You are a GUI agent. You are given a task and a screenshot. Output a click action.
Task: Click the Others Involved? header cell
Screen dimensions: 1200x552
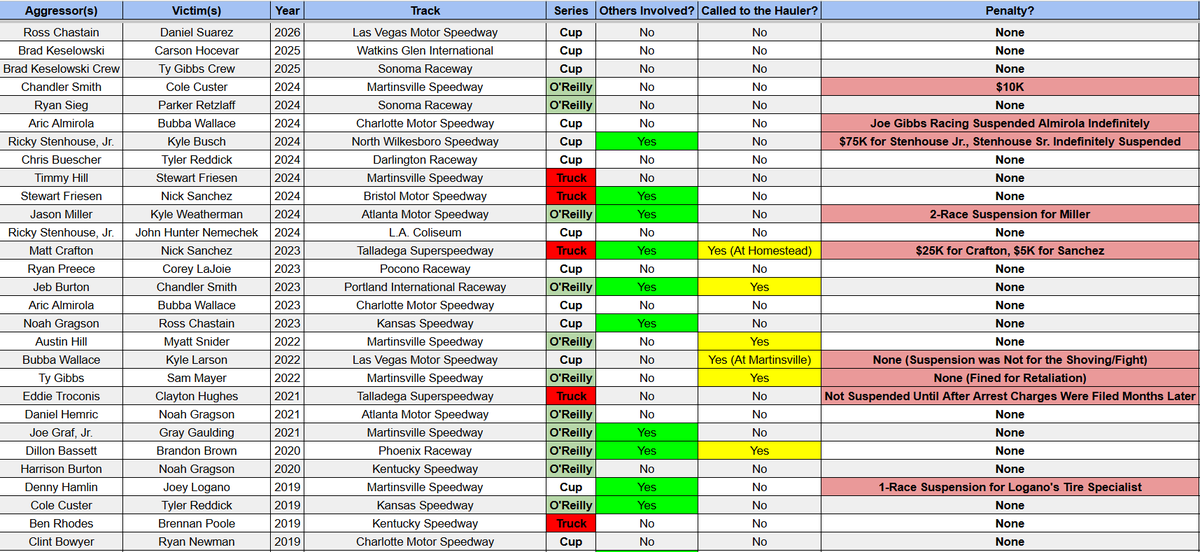coord(646,11)
